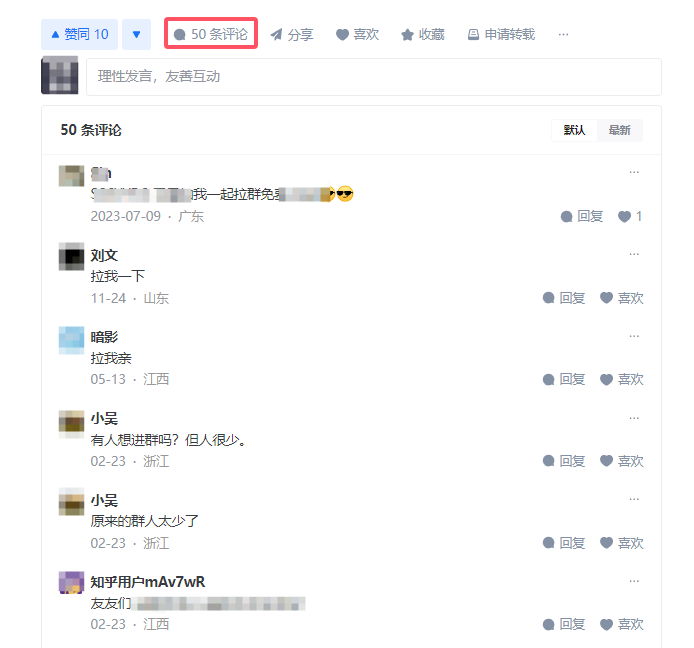Screen dimensions: 694x648
Task: Share the post via 分享 icon
Action: tap(292, 35)
